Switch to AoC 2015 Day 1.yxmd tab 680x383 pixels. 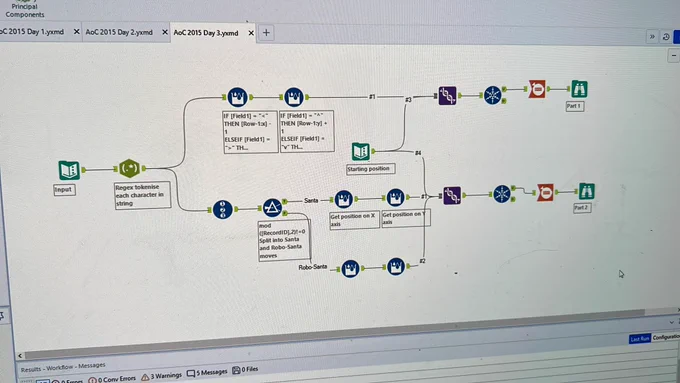(x=32, y=32)
